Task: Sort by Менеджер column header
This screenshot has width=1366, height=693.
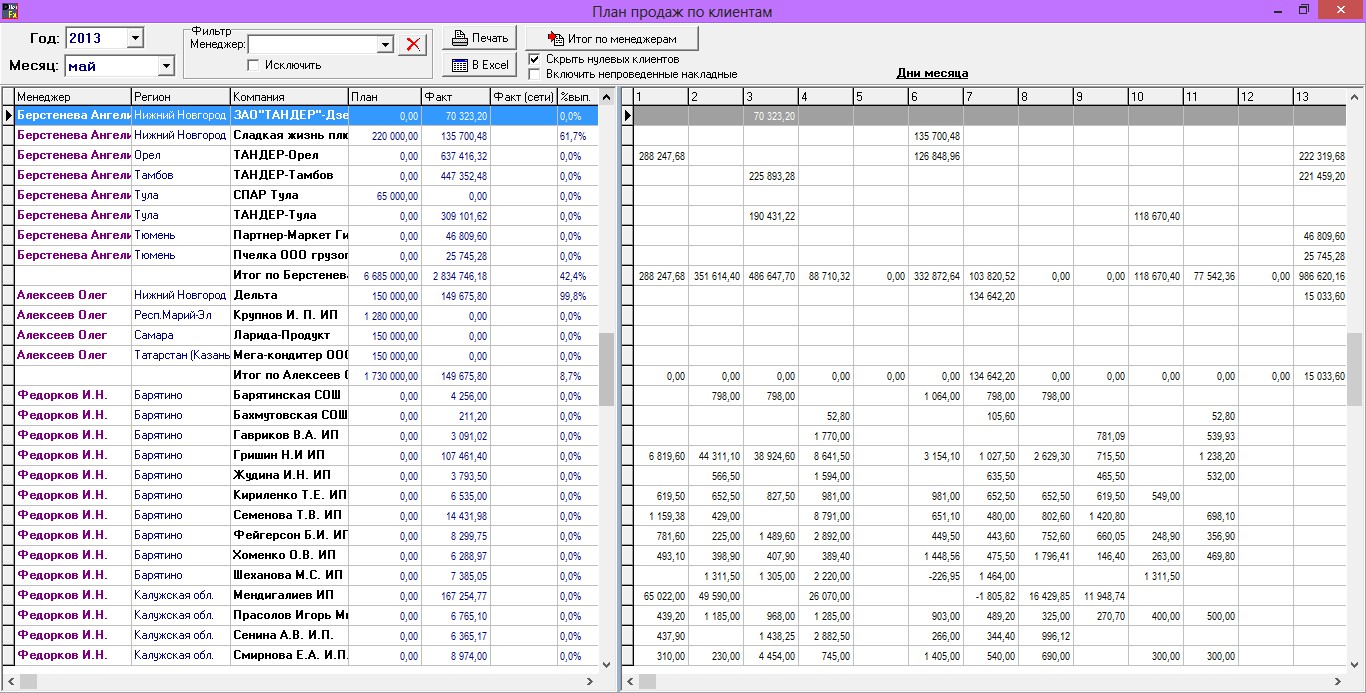Action: 73,97
